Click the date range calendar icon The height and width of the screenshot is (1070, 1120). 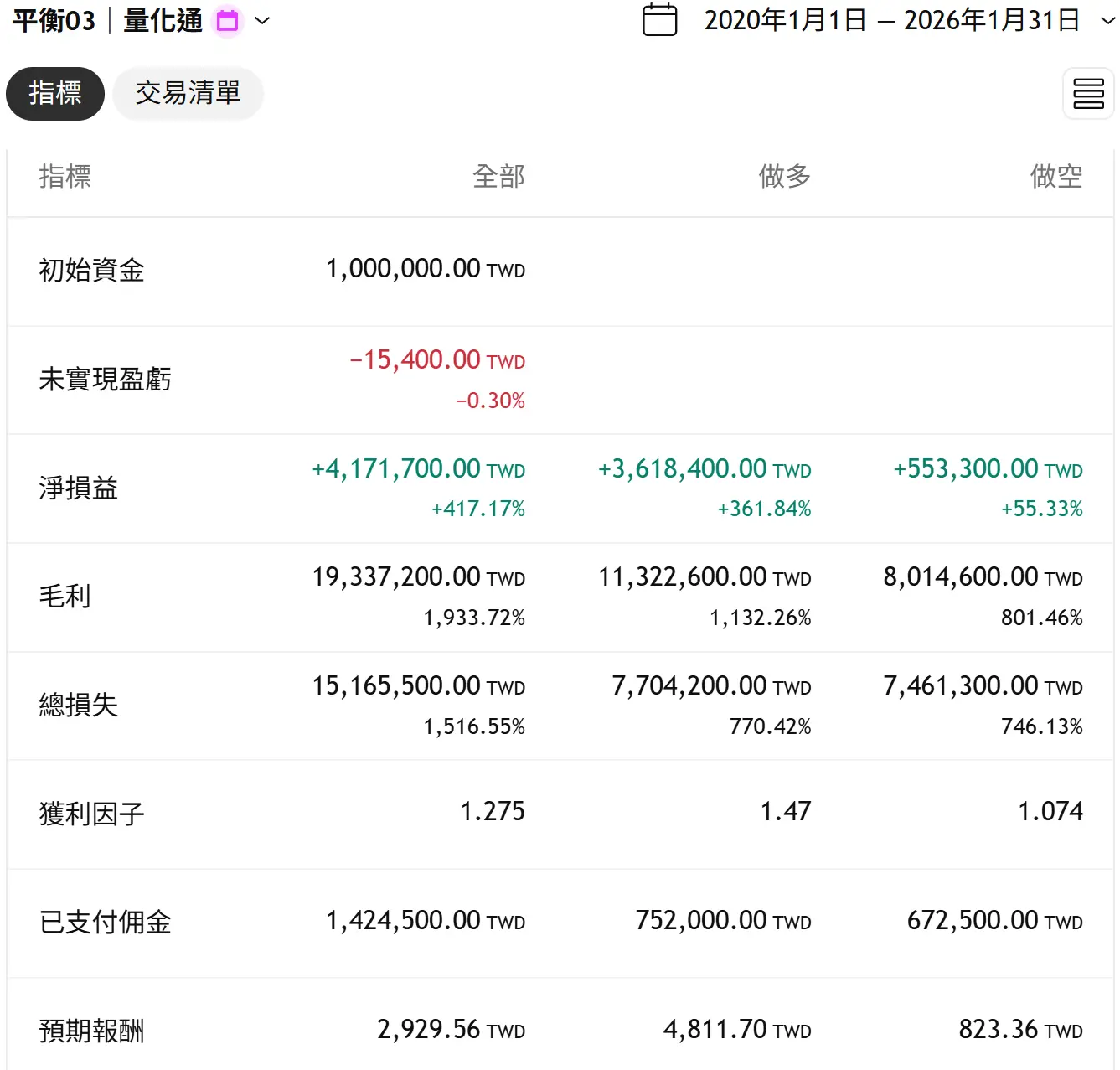pos(659,20)
